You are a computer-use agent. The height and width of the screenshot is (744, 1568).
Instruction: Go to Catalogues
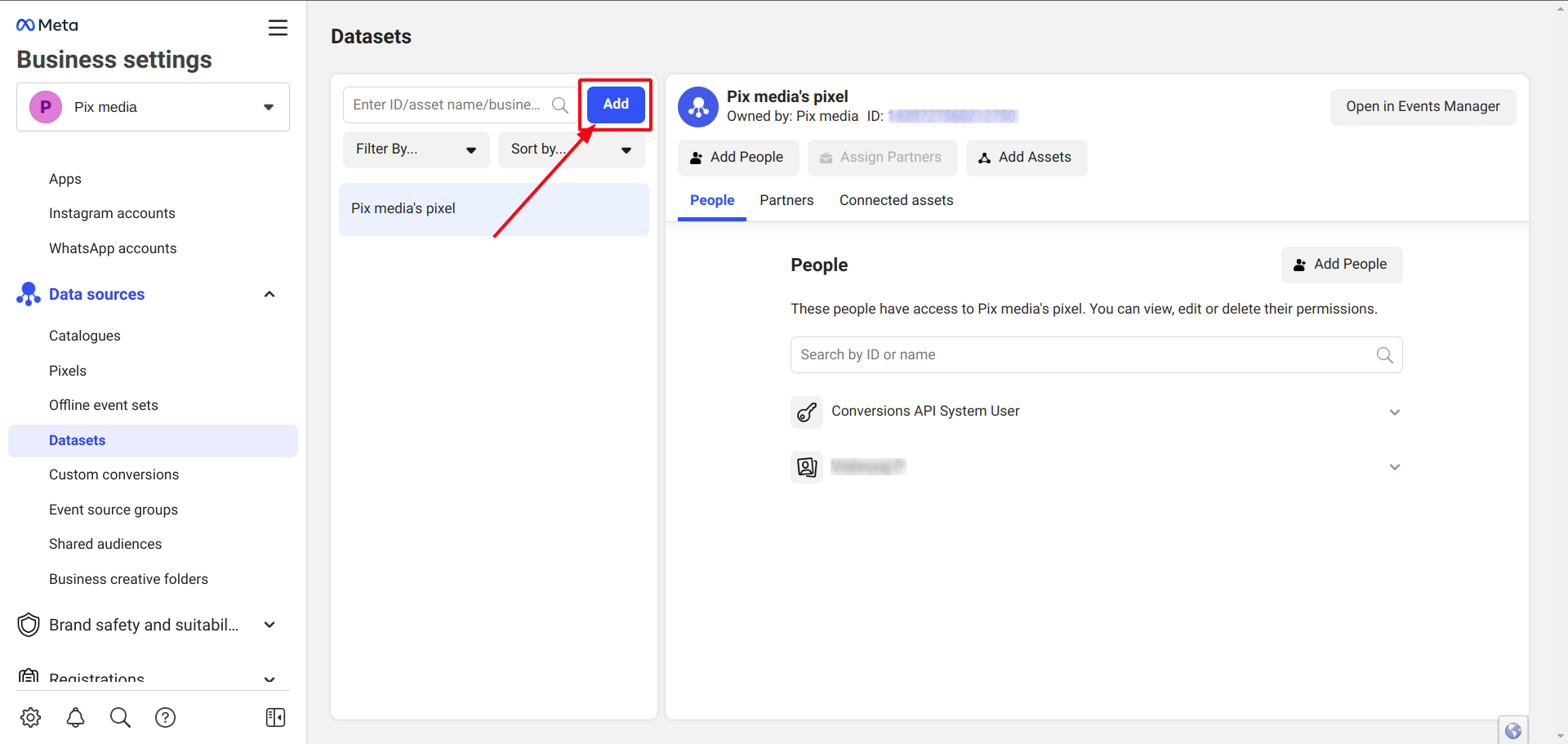(85, 336)
